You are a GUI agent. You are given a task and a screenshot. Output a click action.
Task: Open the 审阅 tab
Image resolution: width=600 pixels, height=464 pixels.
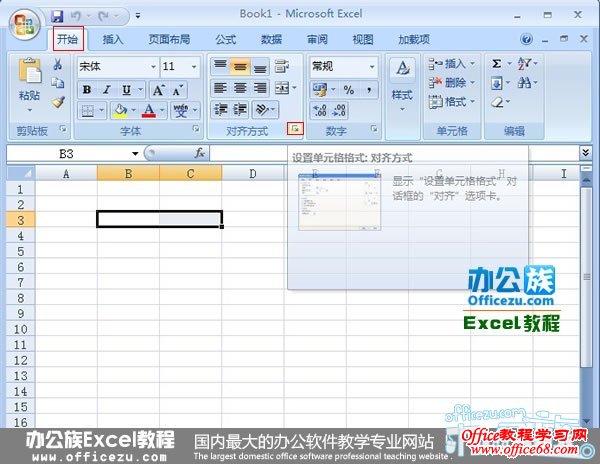tap(317, 39)
